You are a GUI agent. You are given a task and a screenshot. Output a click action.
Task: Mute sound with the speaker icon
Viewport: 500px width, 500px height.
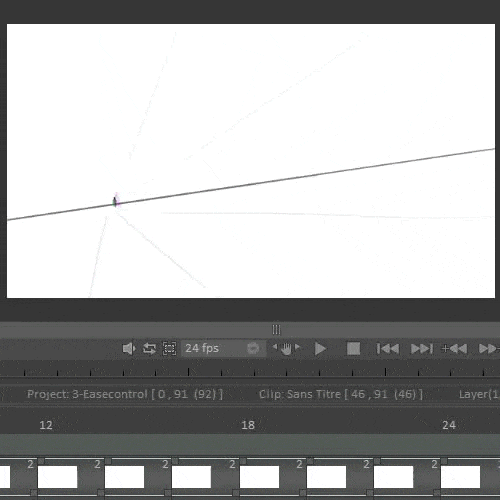tap(129, 349)
